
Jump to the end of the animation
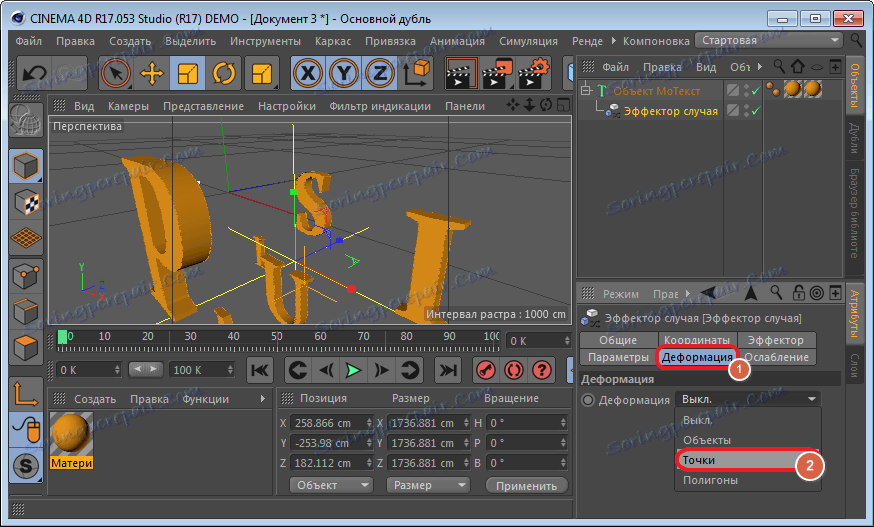448,370
